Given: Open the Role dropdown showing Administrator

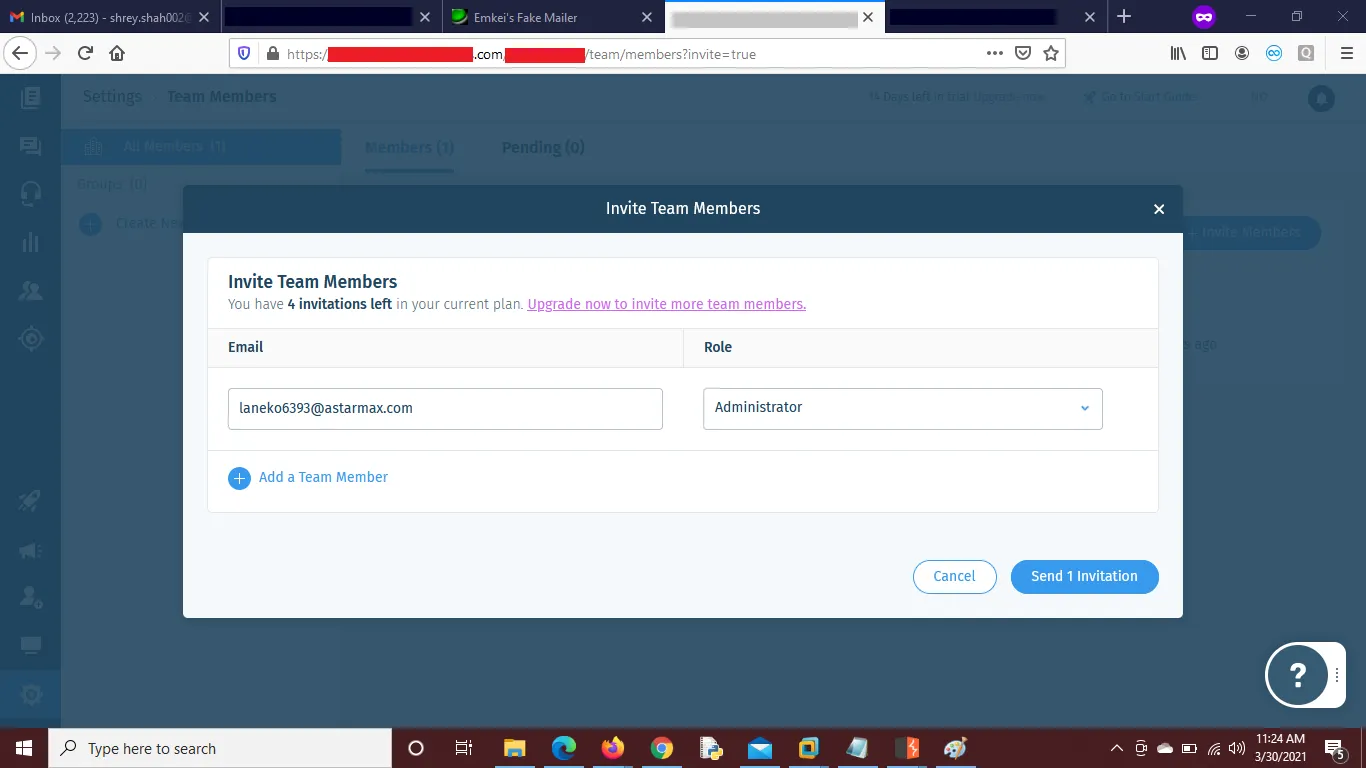Looking at the screenshot, I should [x=902, y=408].
